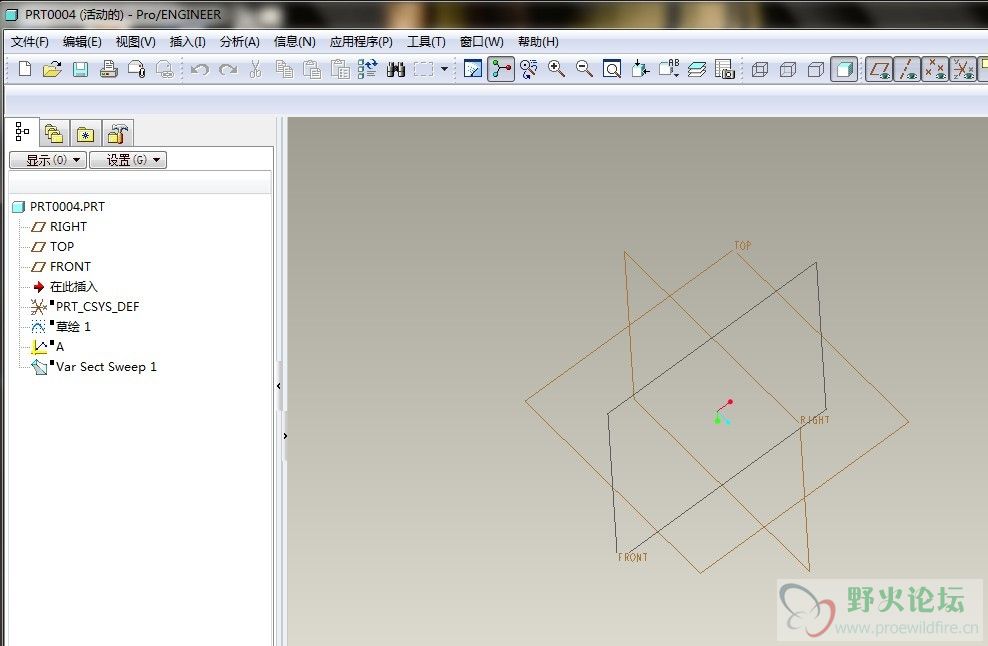Click the orient mode icon
The width and height of the screenshot is (988, 646).
click(529, 69)
